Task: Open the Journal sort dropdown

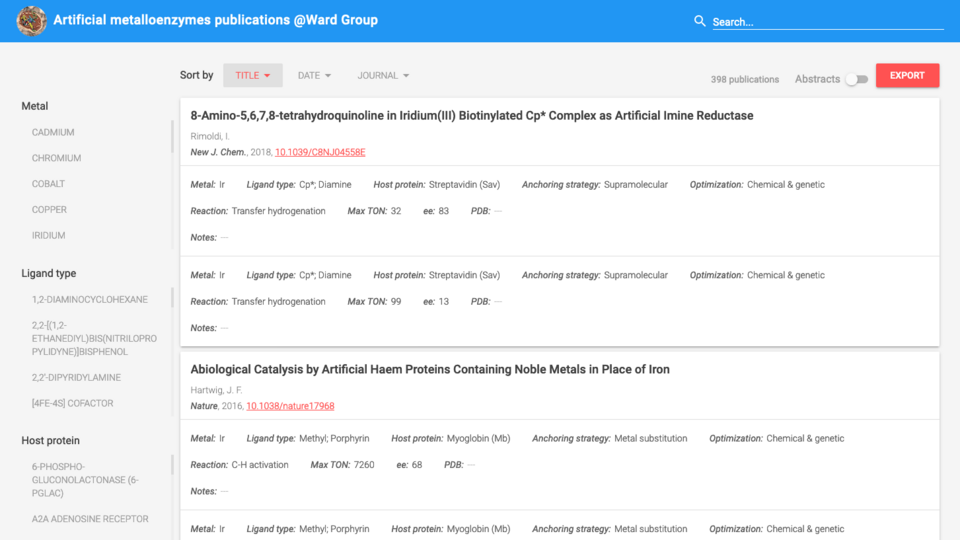Action: tap(383, 75)
